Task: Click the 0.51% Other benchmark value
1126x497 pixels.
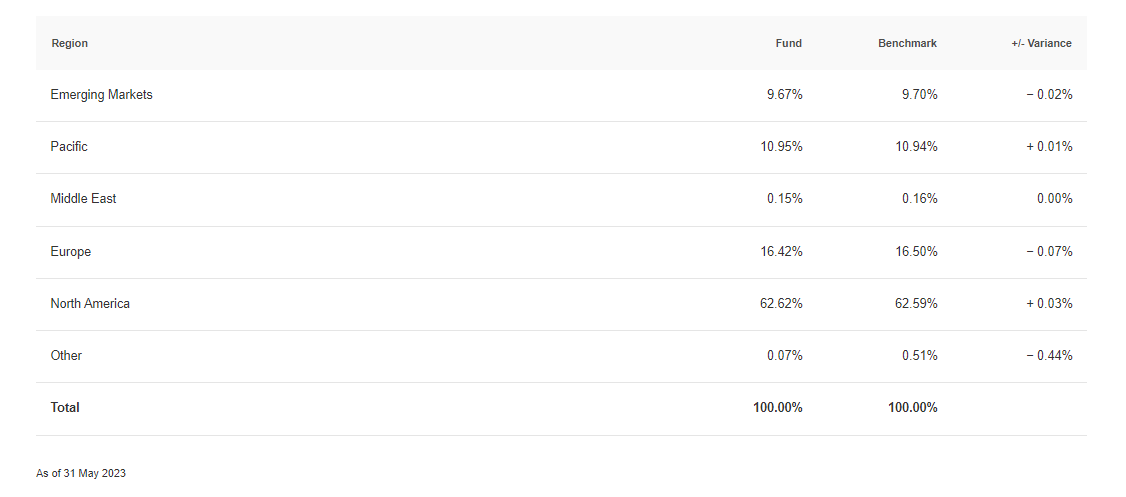Action: (920, 356)
